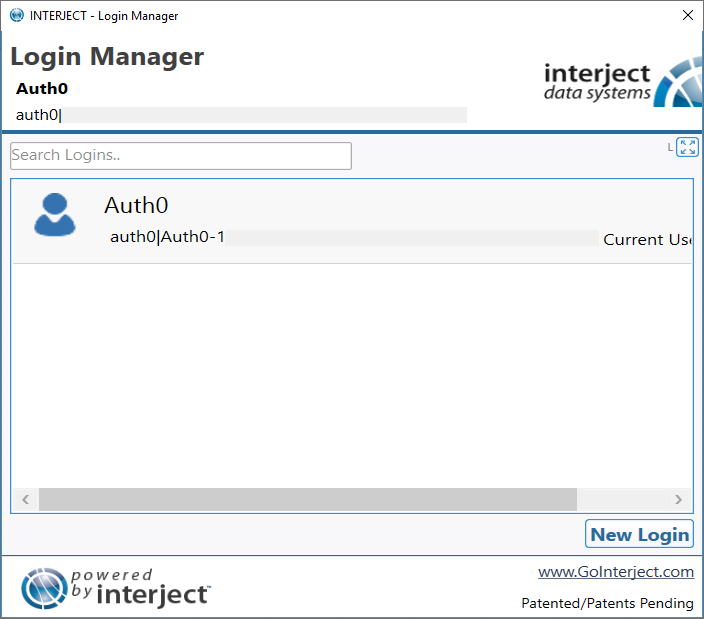This screenshot has width=704, height=619.
Task: Click the interject data systems logo
Action: (x=623, y=82)
